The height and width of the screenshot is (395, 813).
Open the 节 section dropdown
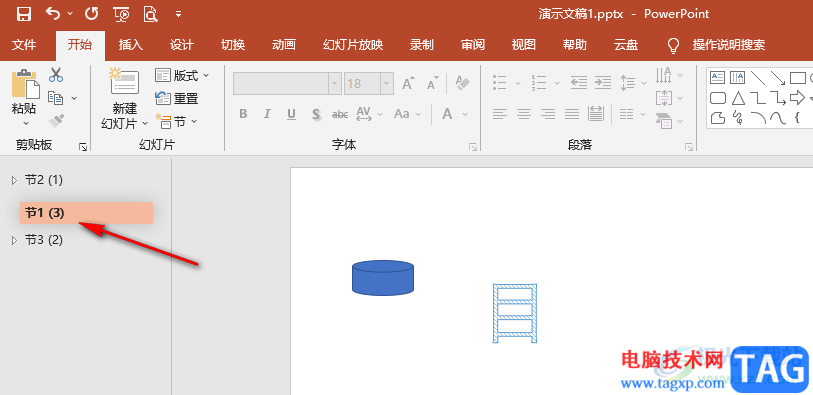coord(177,122)
